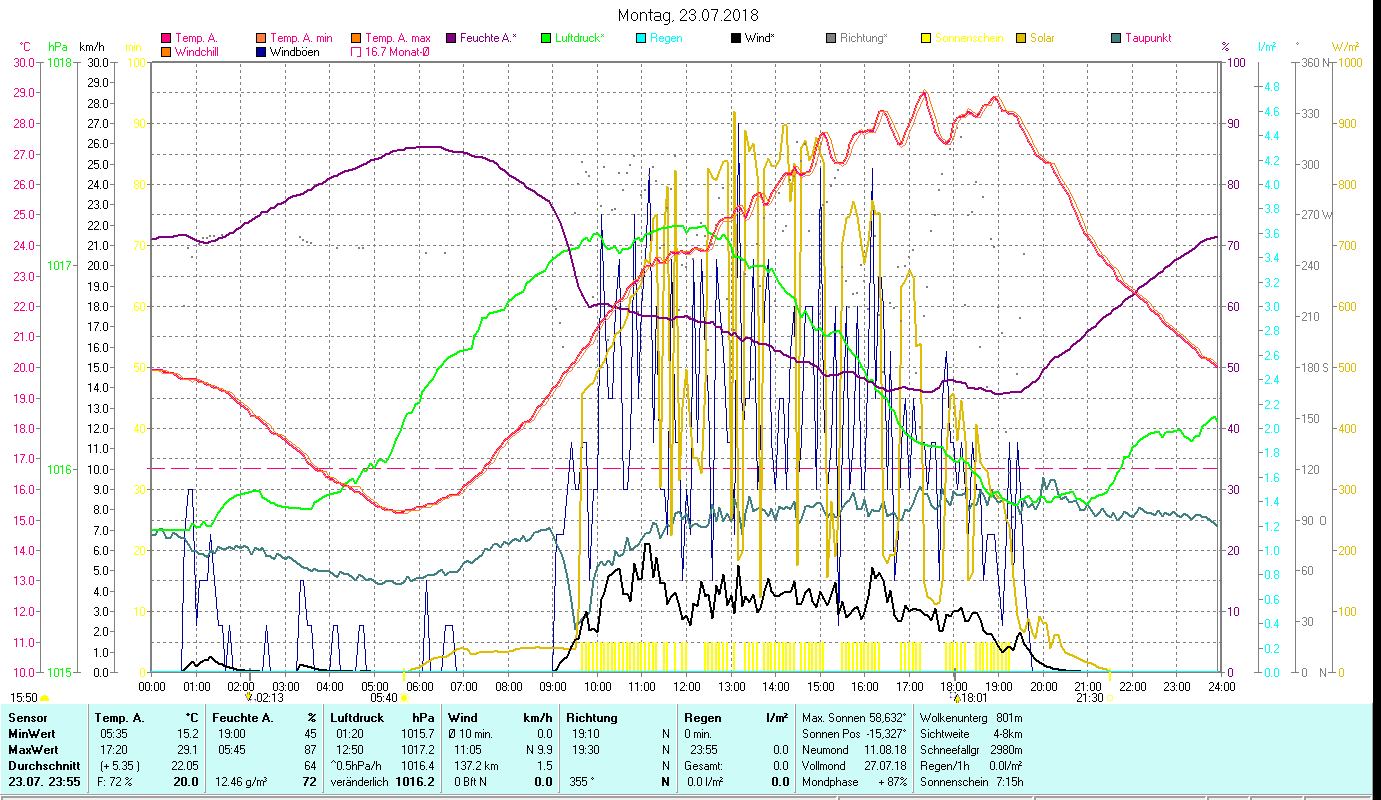
Task: Click the Temp. A. max legend swatch
Action: pos(355,39)
